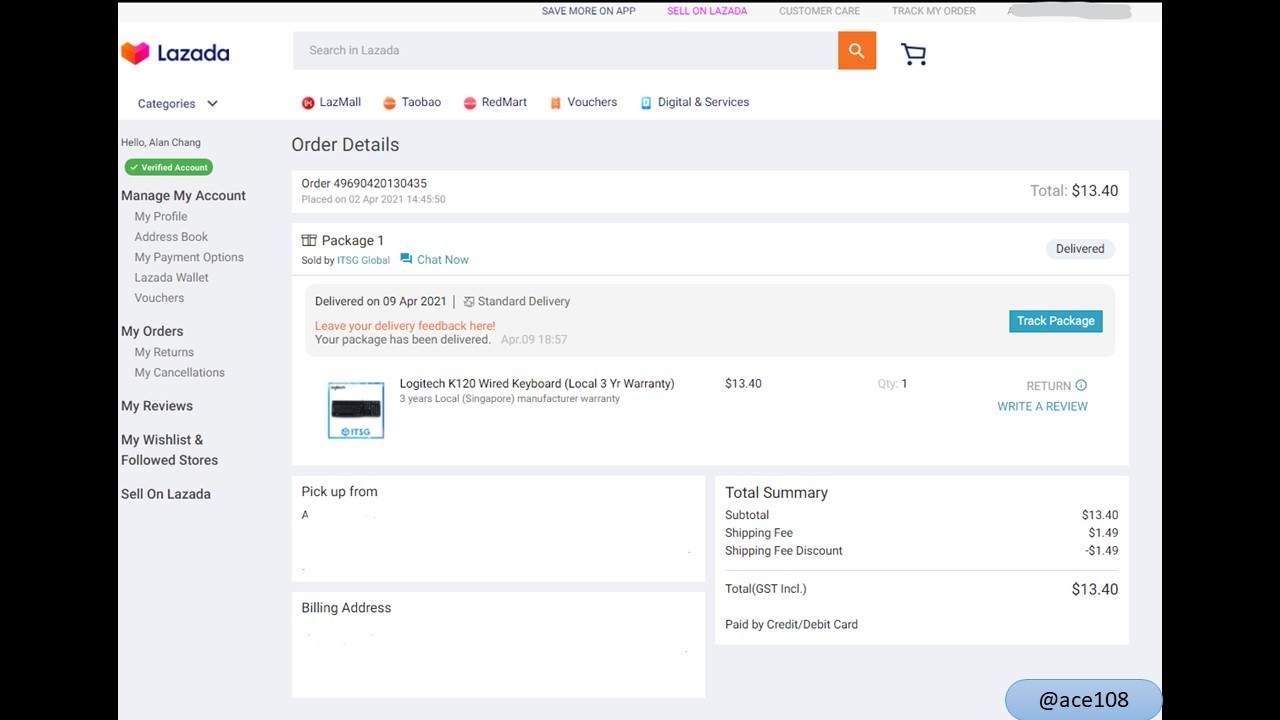Open My Reviews in sidebar
Image resolution: width=1280 pixels, height=720 pixels.
157,406
